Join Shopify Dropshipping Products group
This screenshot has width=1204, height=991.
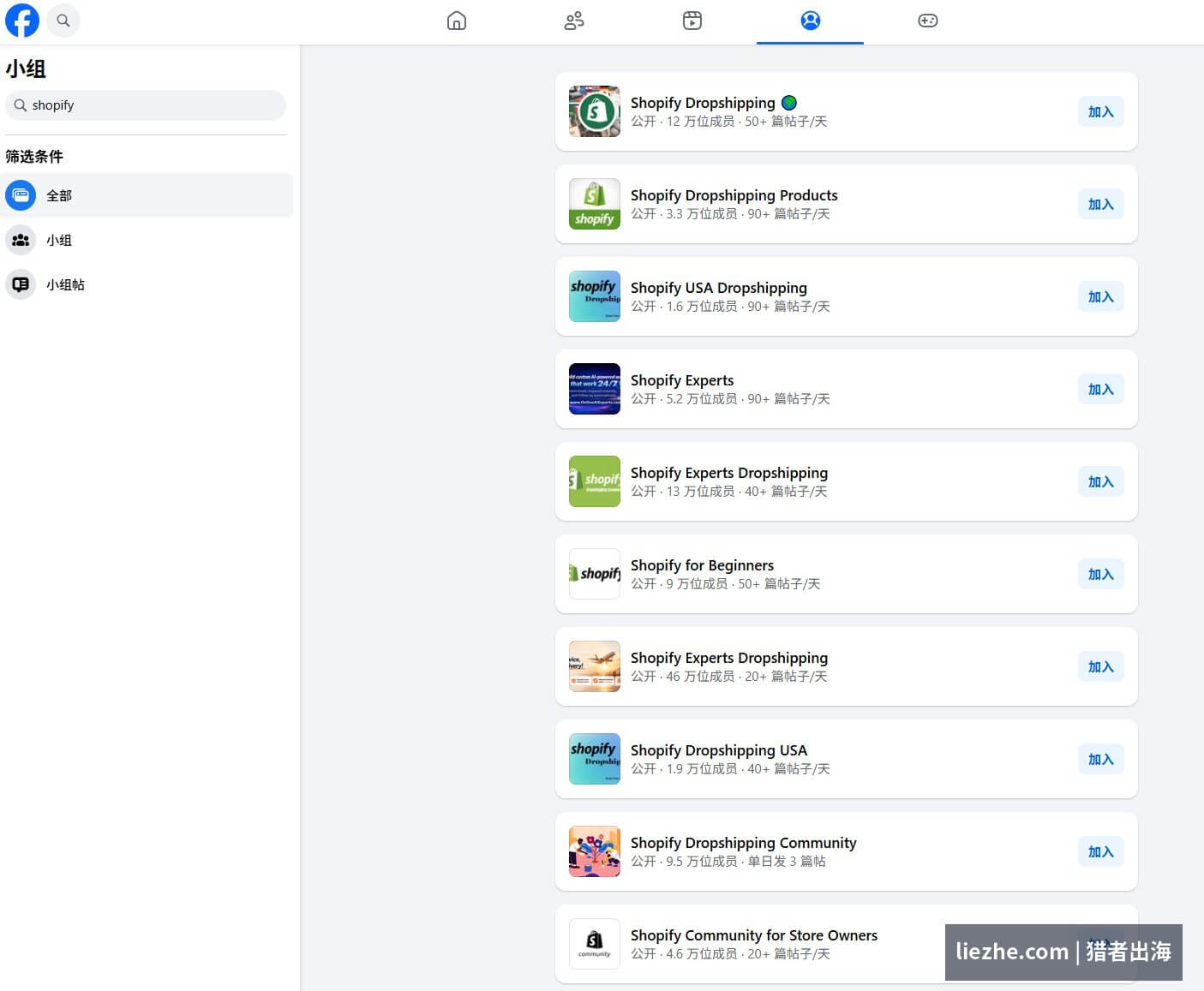click(1100, 204)
